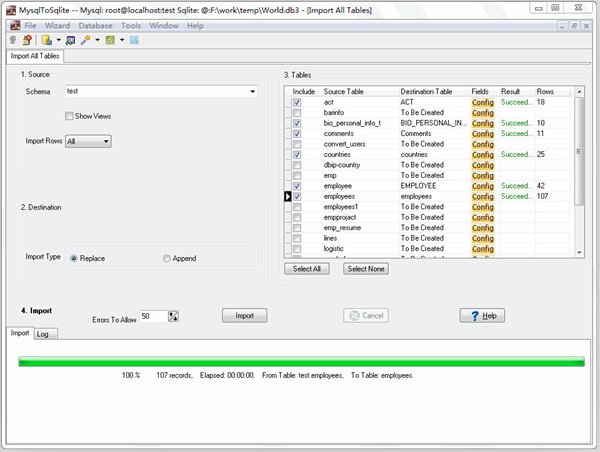The width and height of the screenshot is (600, 452).
Task: Click the wand wizard toolbar icon
Action: (x=85, y=40)
